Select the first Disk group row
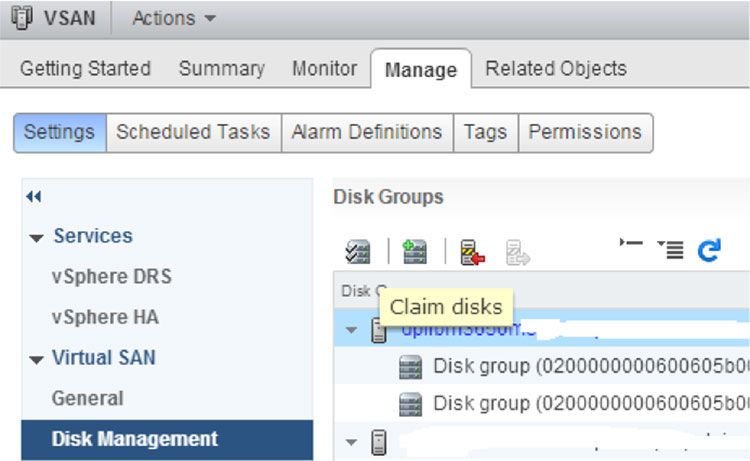The height and width of the screenshot is (461, 750). click(542, 366)
